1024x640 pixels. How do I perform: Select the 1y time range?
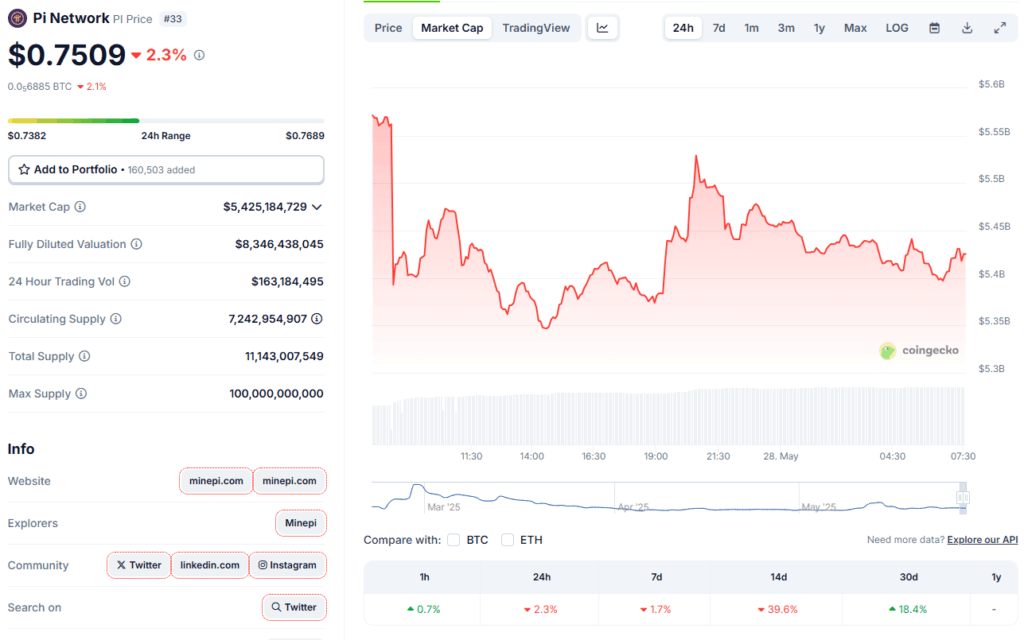click(x=819, y=28)
